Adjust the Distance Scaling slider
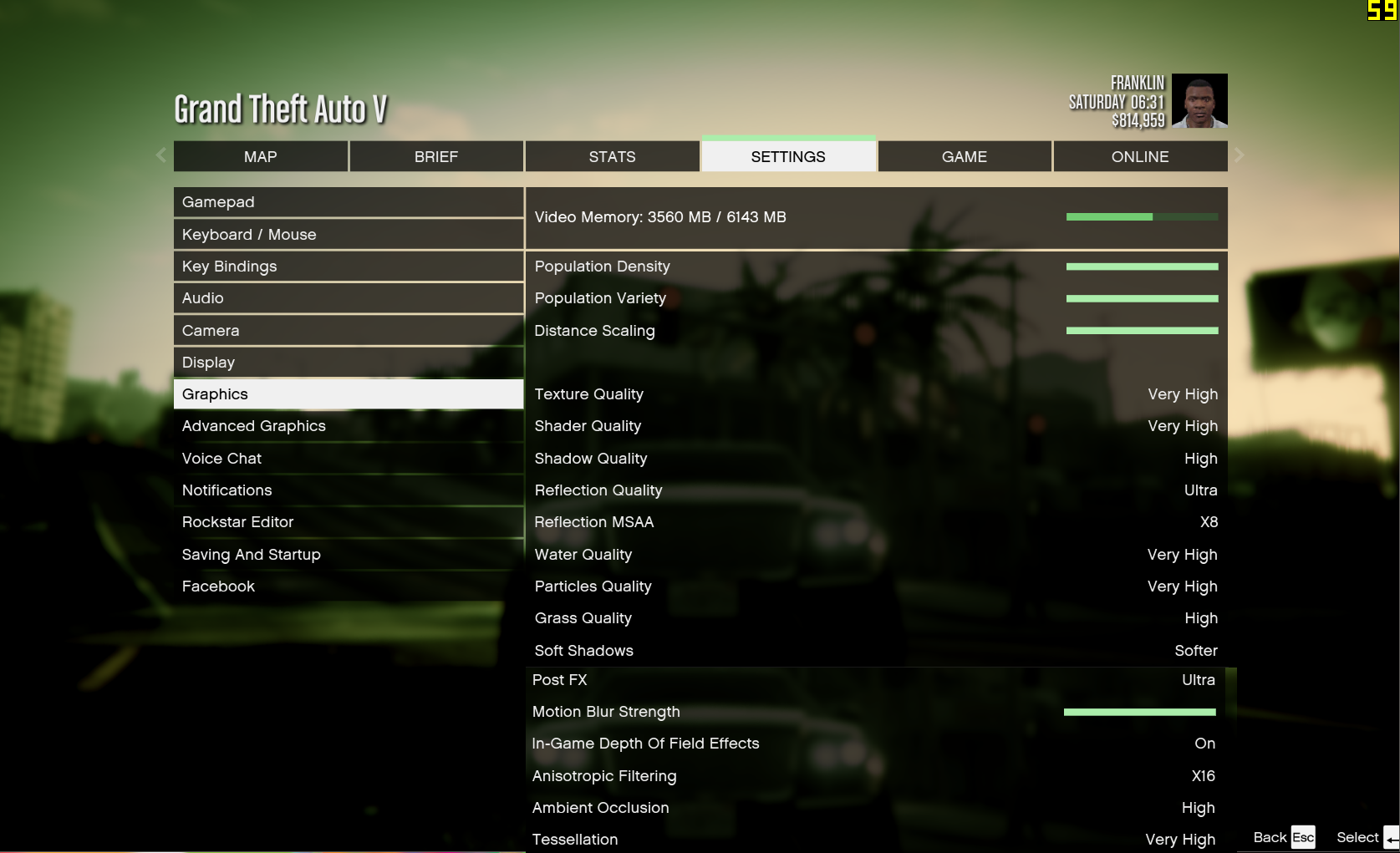Screen dimensions: 1400x853 [x=1142, y=331]
